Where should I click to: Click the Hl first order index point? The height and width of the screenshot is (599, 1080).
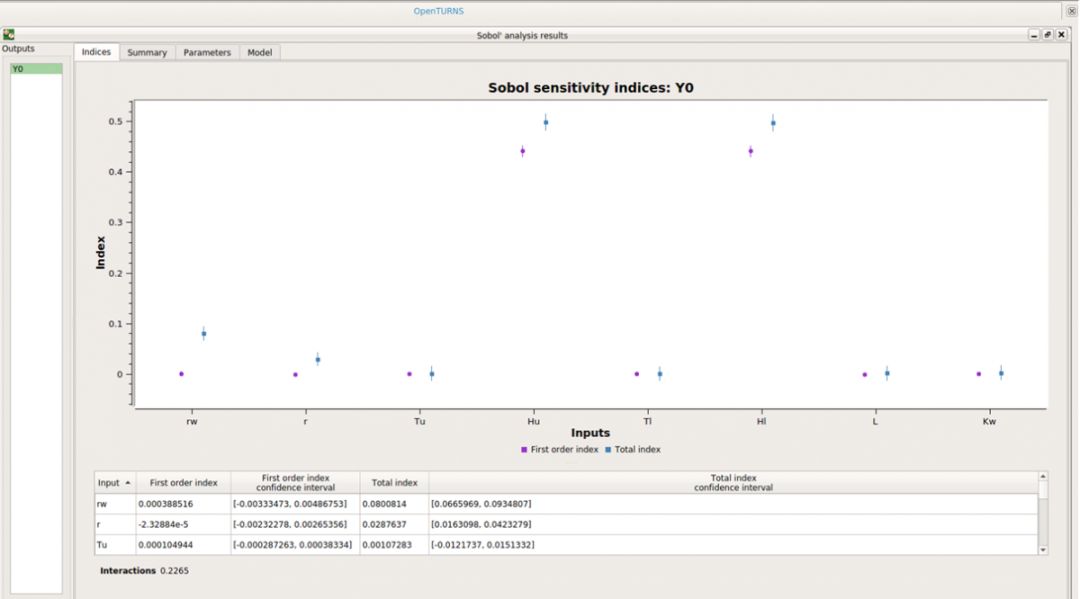pyautogui.click(x=751, y=151)
